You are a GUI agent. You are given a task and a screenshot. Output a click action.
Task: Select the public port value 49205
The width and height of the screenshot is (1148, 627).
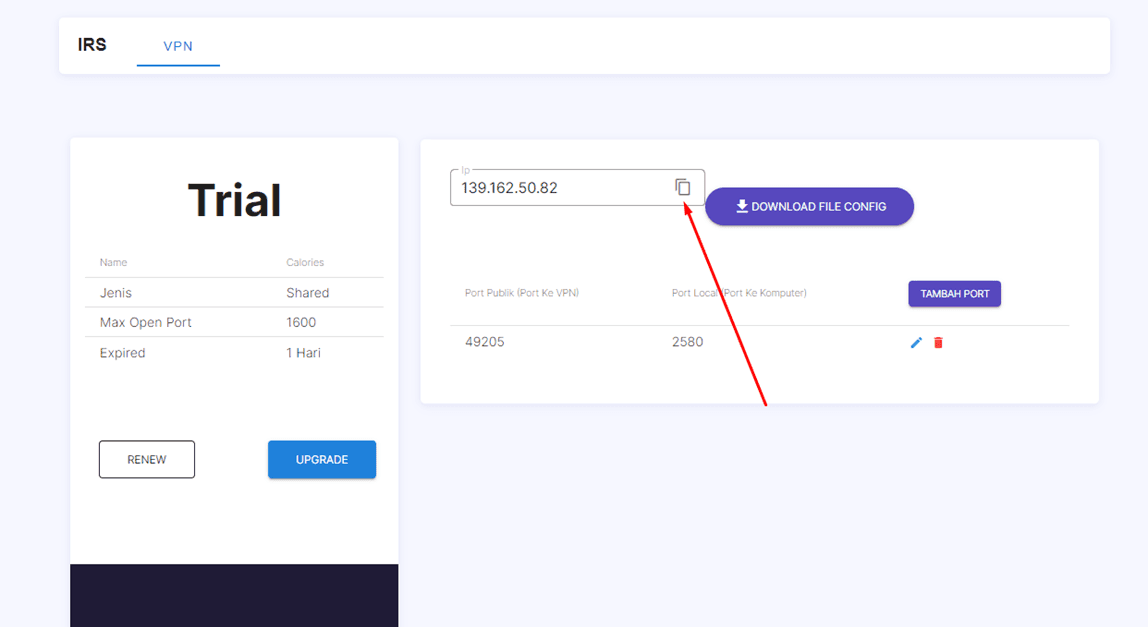(x=485, y=342)
